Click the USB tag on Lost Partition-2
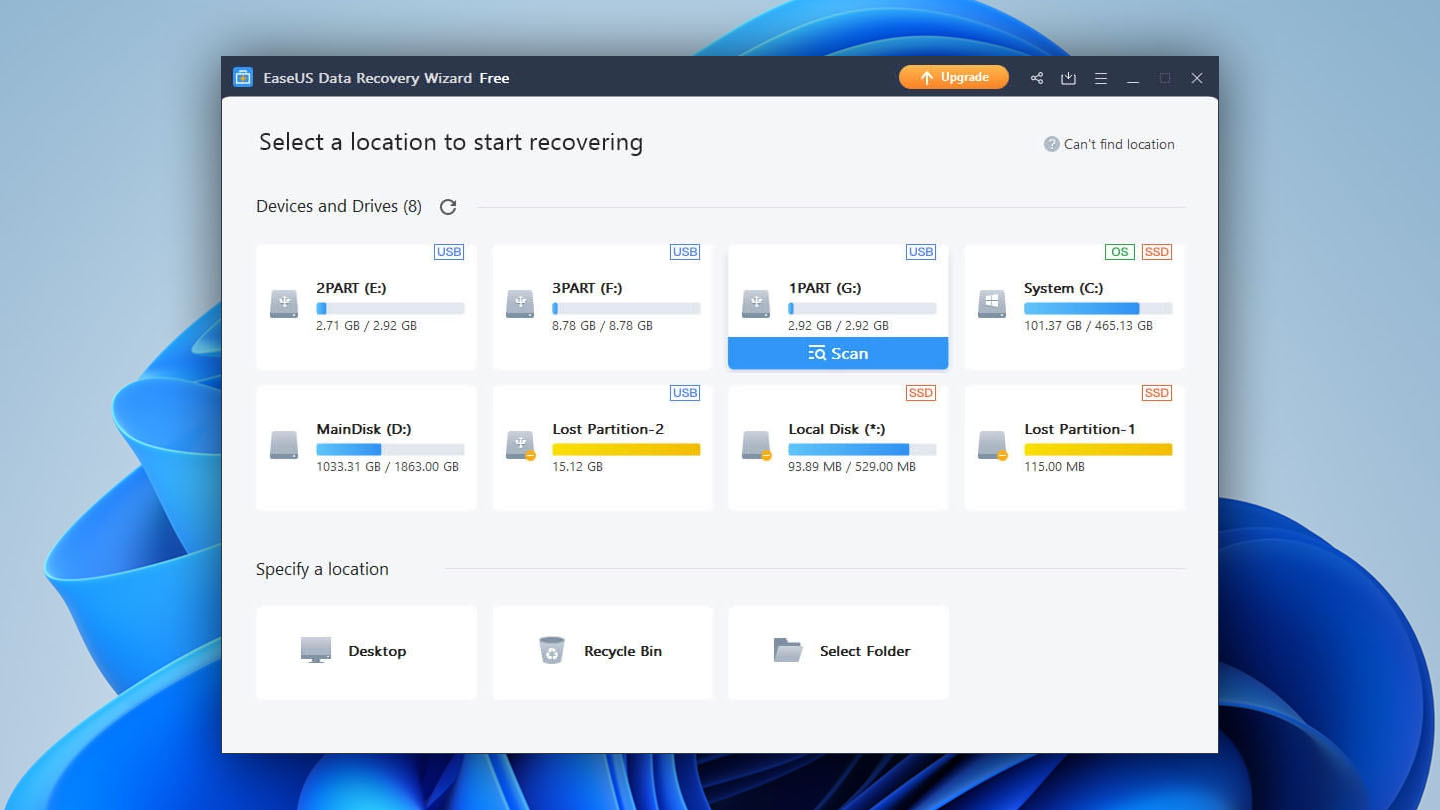 tap(685, 393)
